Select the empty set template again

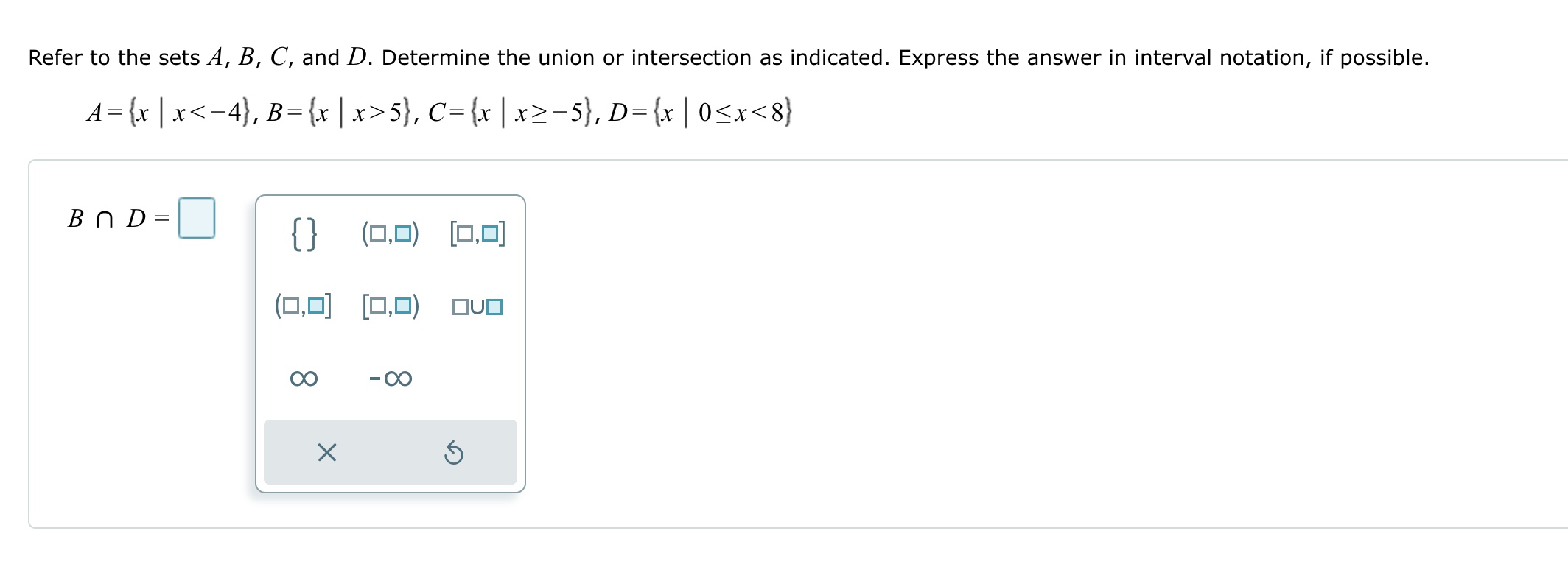pyautogui.click(x=304, y=234)
